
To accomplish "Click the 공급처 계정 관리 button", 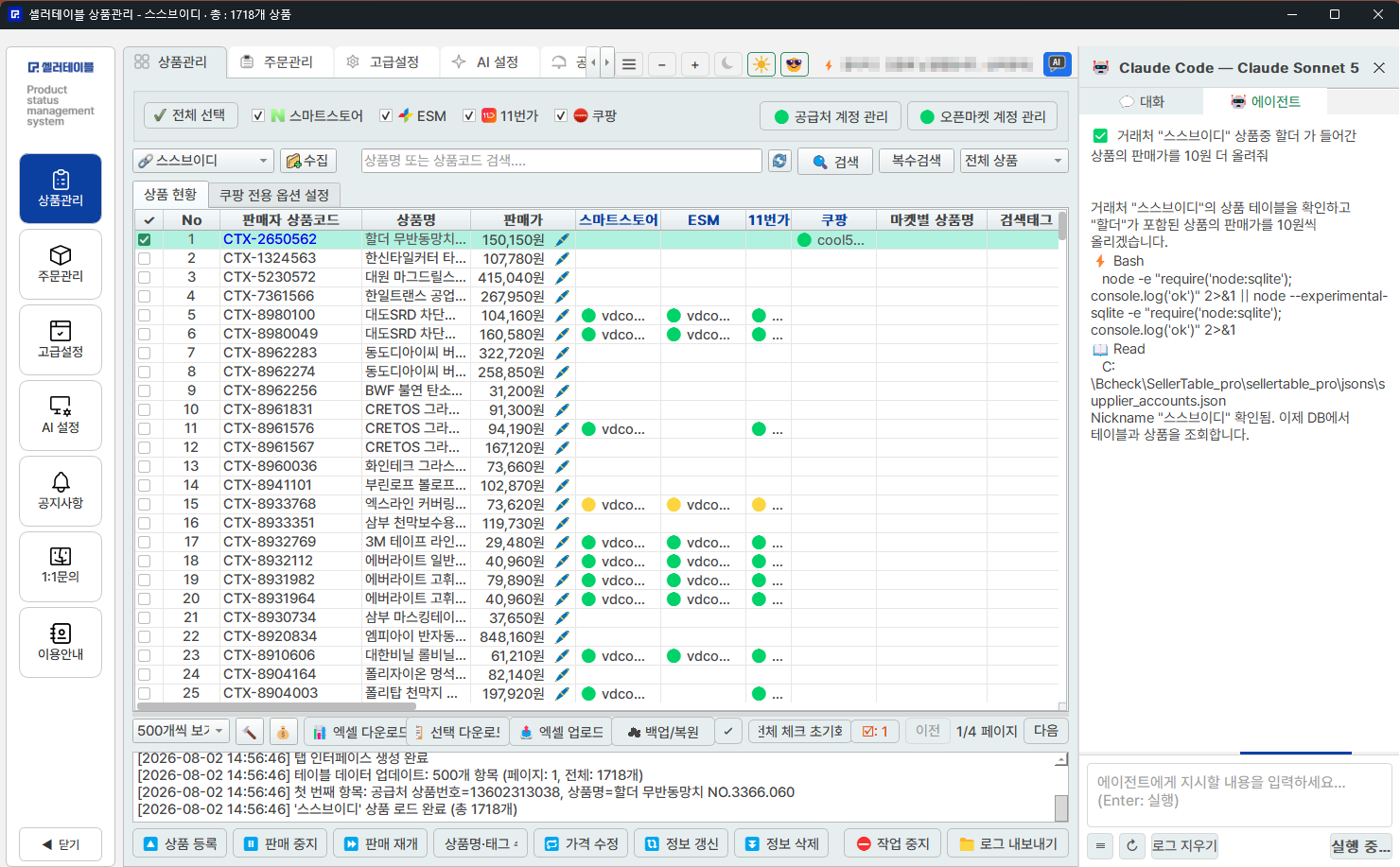I will (831, 116).
